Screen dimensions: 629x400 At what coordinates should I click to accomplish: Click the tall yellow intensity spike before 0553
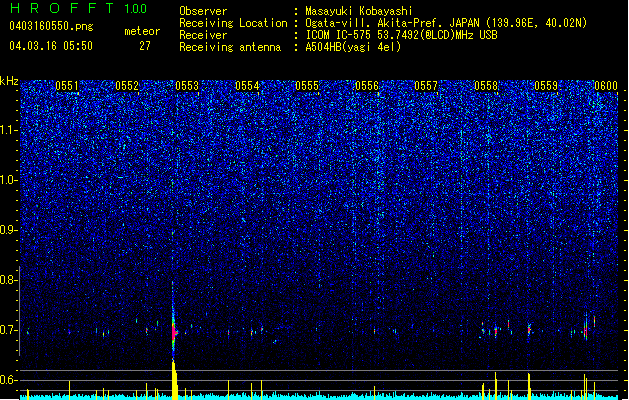point(174,380)
